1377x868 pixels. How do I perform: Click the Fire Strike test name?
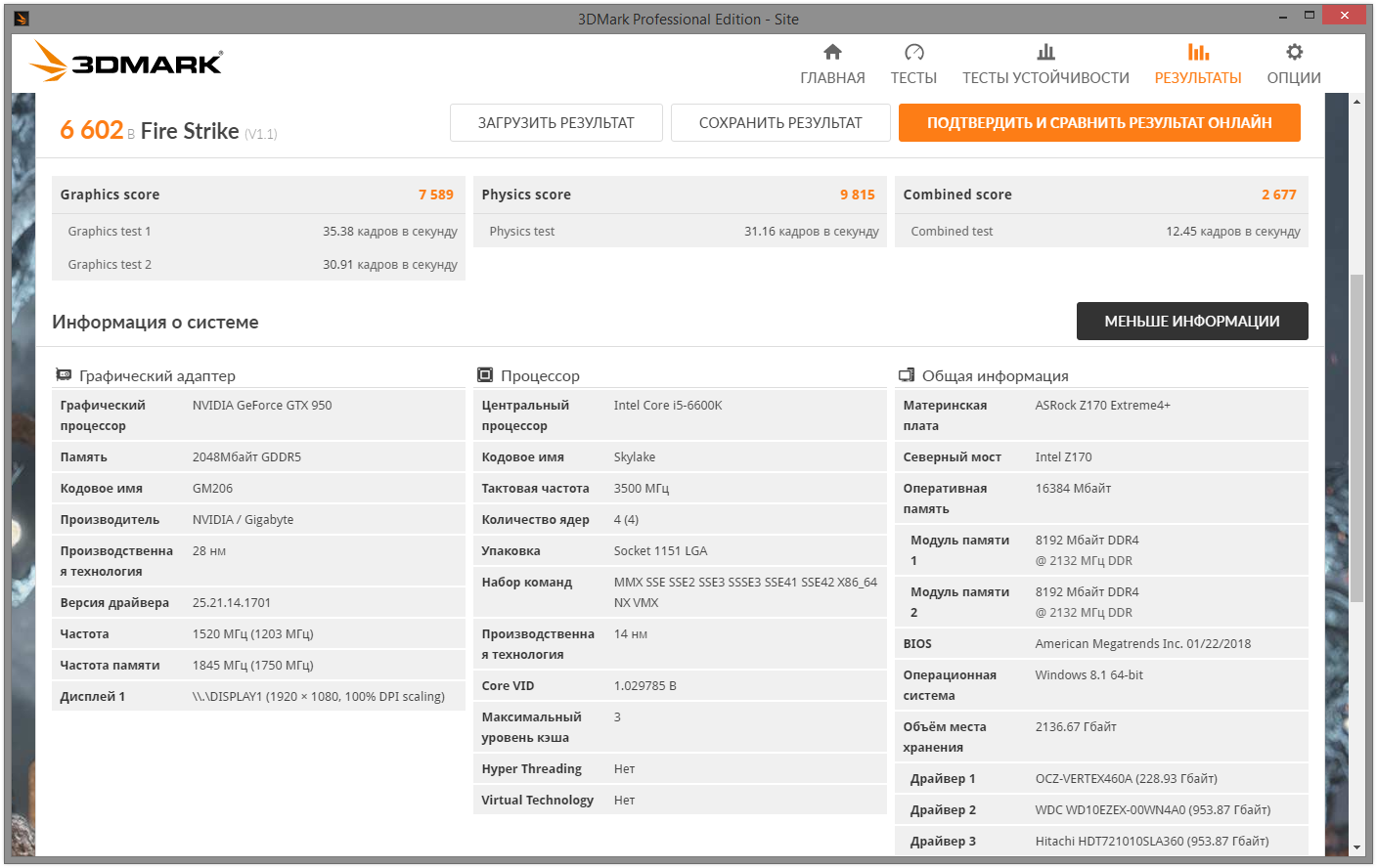coord(190,131)
